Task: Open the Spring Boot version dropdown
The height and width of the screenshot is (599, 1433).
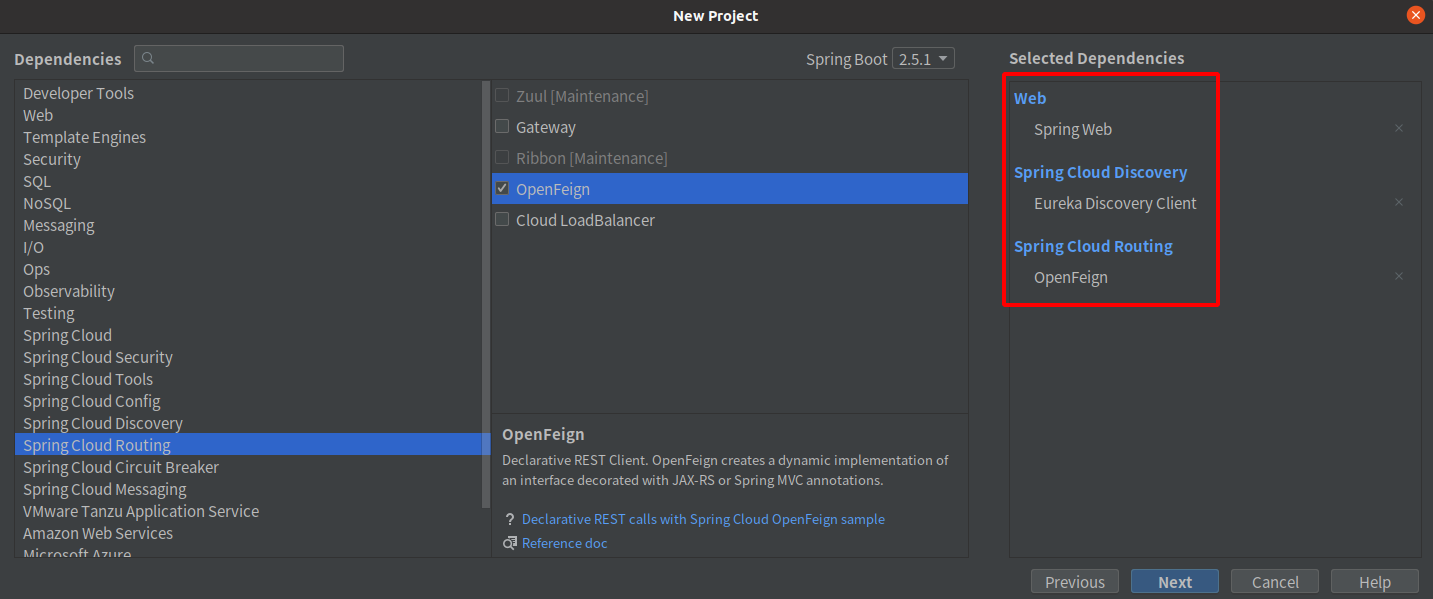Action: point(923,59)
